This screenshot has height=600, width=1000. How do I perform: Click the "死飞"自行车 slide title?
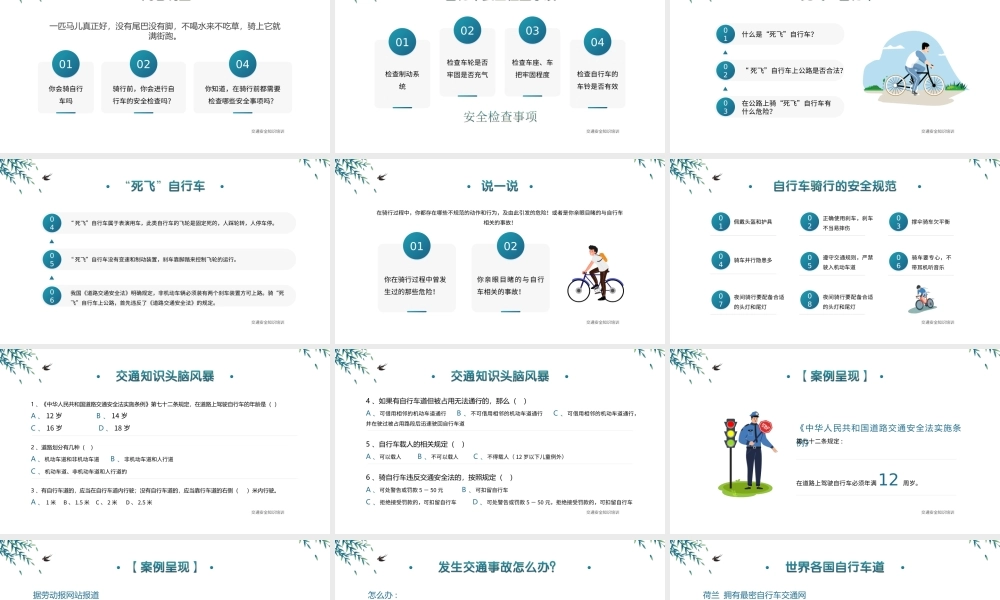tap(165, 186)
